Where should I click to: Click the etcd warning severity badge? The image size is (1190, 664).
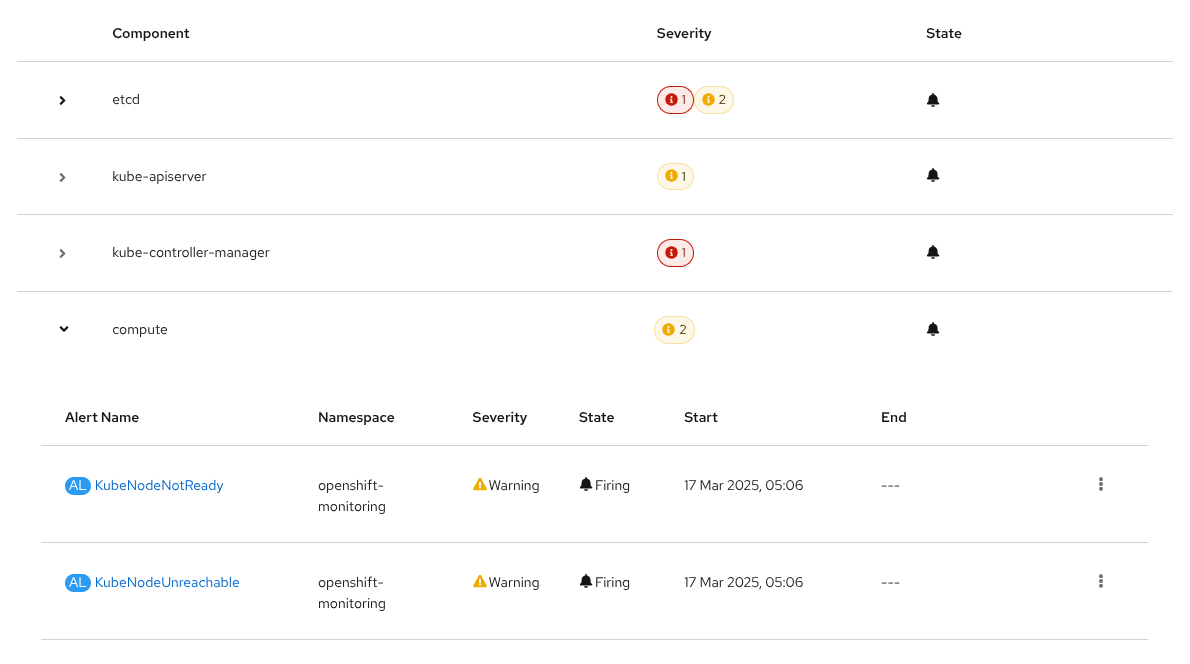(714, 100)
